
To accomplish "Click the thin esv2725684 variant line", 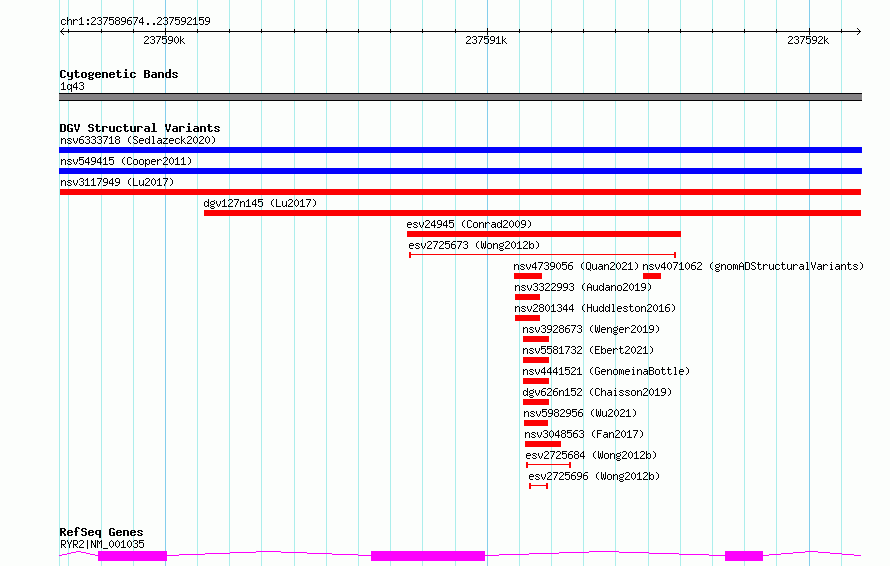I will [548, 465].
